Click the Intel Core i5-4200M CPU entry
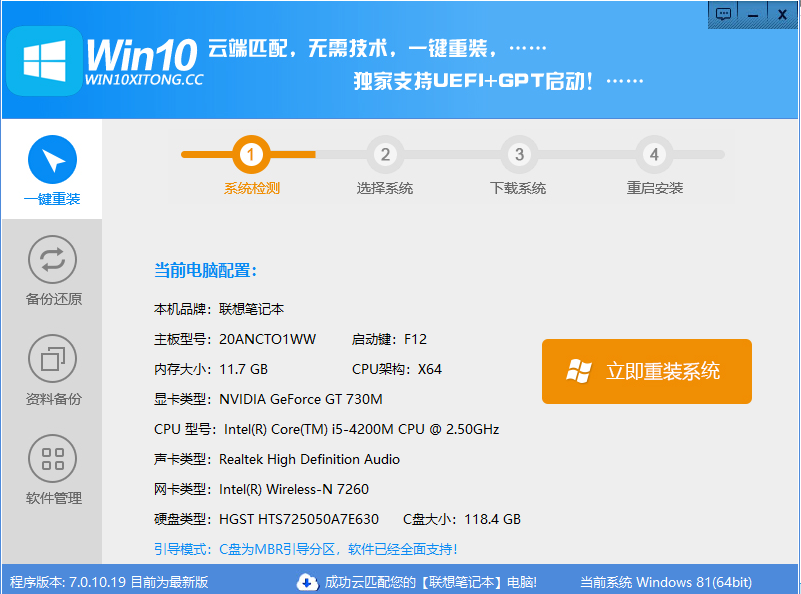The width and height of the screenshot is (801, 594). click(361, 430)
